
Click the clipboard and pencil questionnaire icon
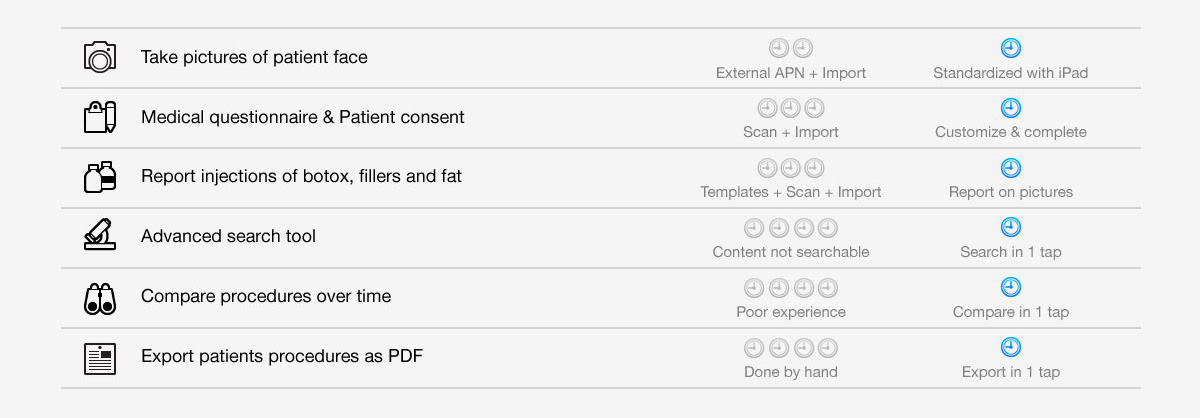tap(100, 117)
